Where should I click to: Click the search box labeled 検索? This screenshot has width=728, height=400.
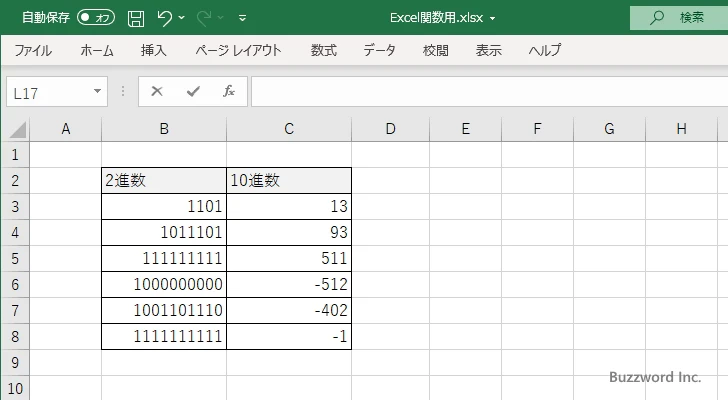pos(679,18)
